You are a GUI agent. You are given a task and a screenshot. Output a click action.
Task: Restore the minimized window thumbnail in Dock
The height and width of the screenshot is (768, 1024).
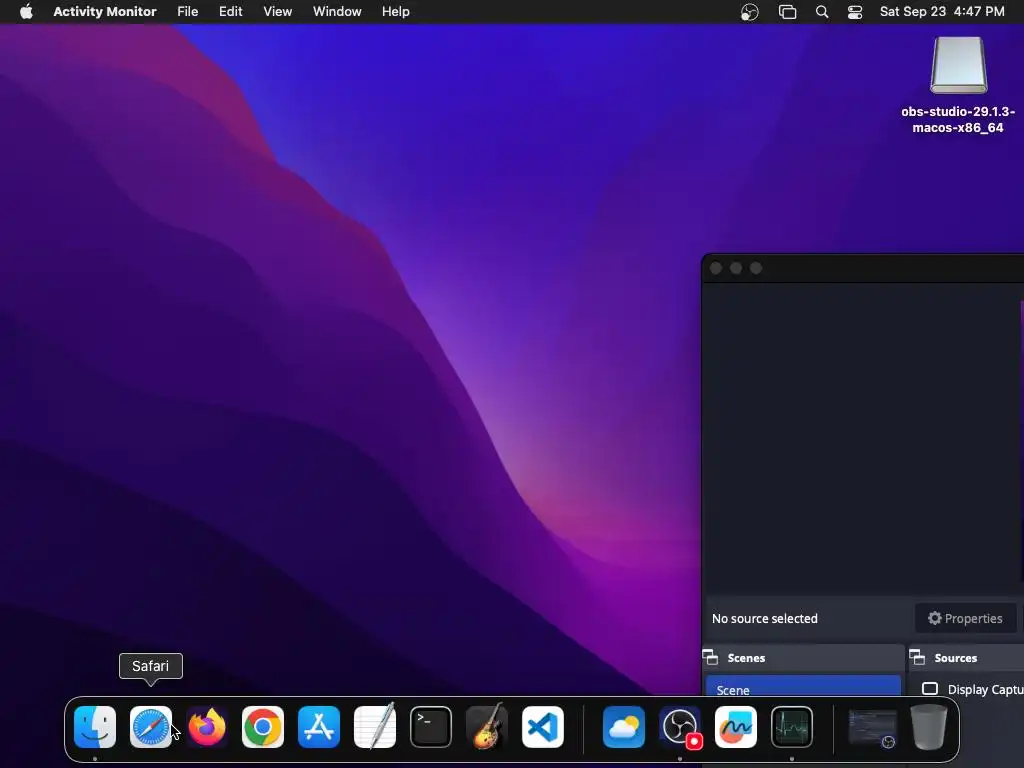(x=872, y=729)
